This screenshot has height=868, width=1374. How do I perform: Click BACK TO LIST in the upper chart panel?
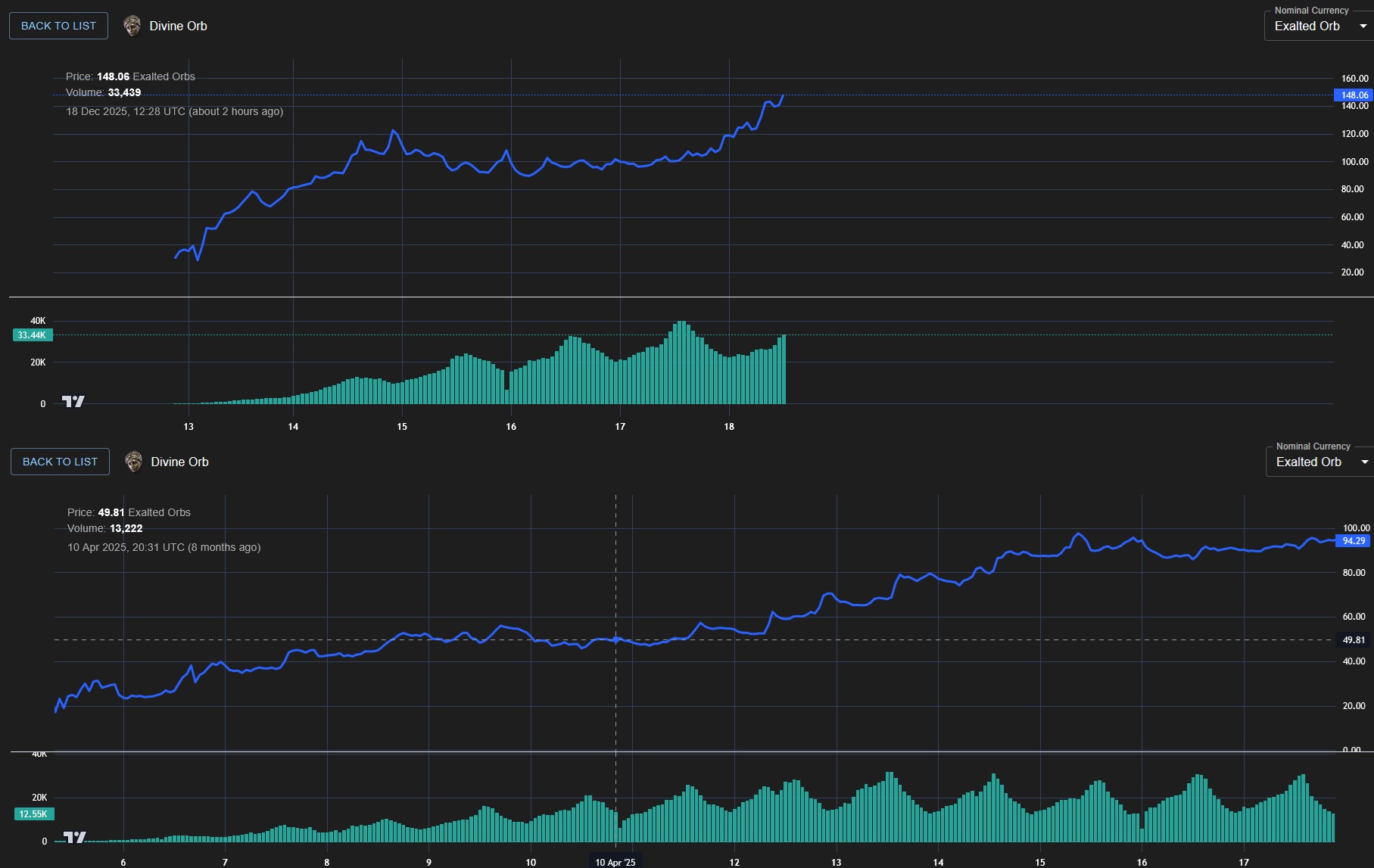pyautogui.click(x=58, y=26)
